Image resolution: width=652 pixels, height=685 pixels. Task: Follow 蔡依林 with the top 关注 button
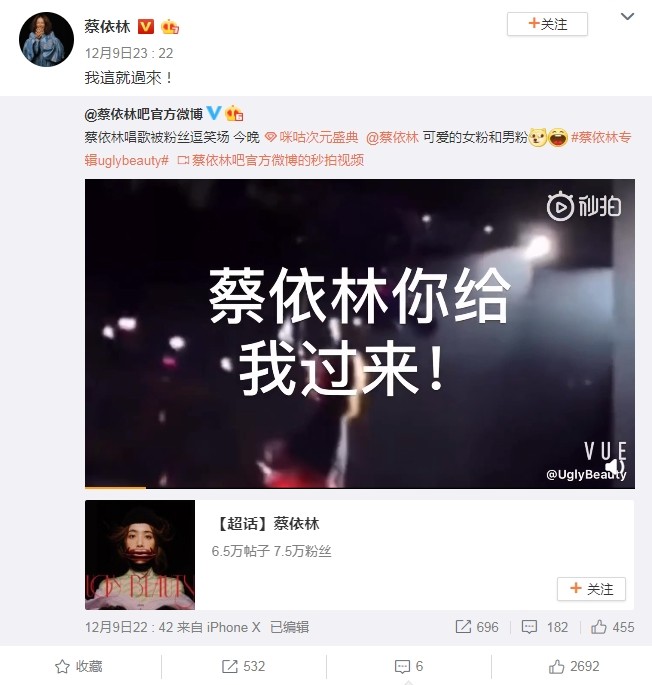547,24
